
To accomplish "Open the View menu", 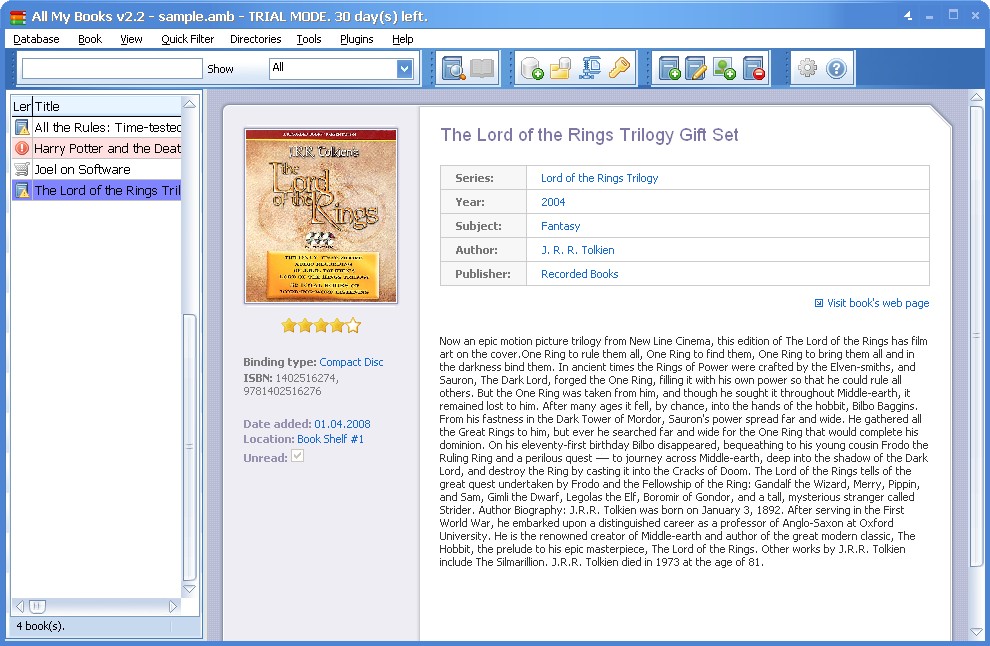I will point(131,39).
